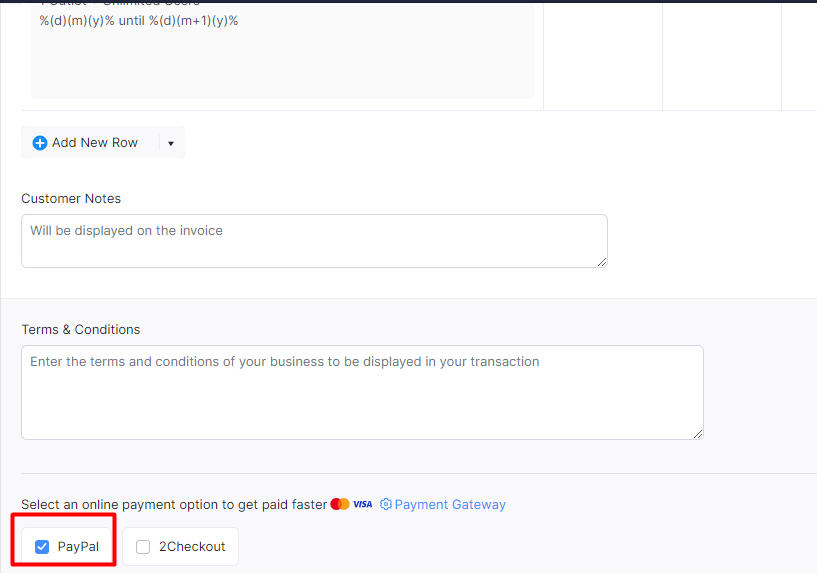Enable the 2Checkout payment checkbox
Viewport: 817px width, 573px height.
click(x=143, y=546)
